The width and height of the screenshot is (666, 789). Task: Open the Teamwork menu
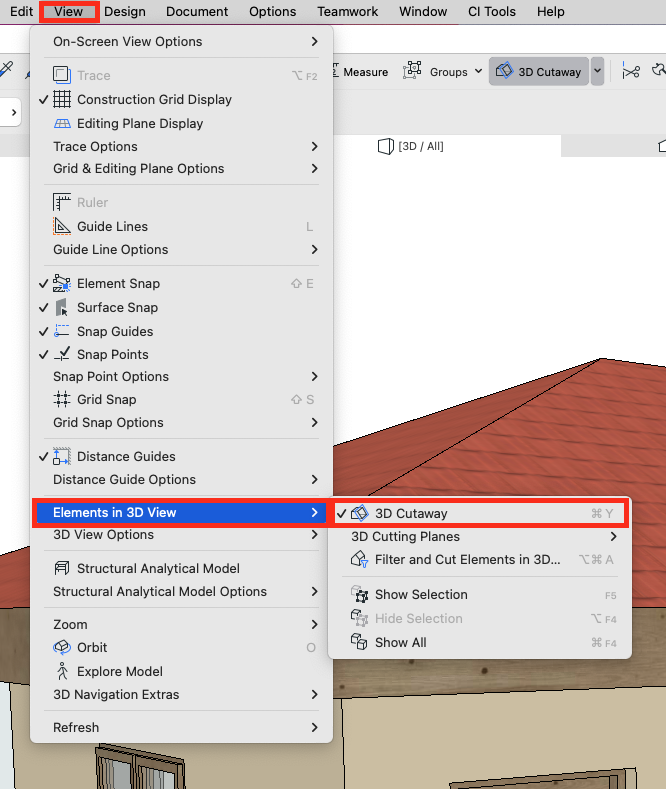[x=348, y=12]
